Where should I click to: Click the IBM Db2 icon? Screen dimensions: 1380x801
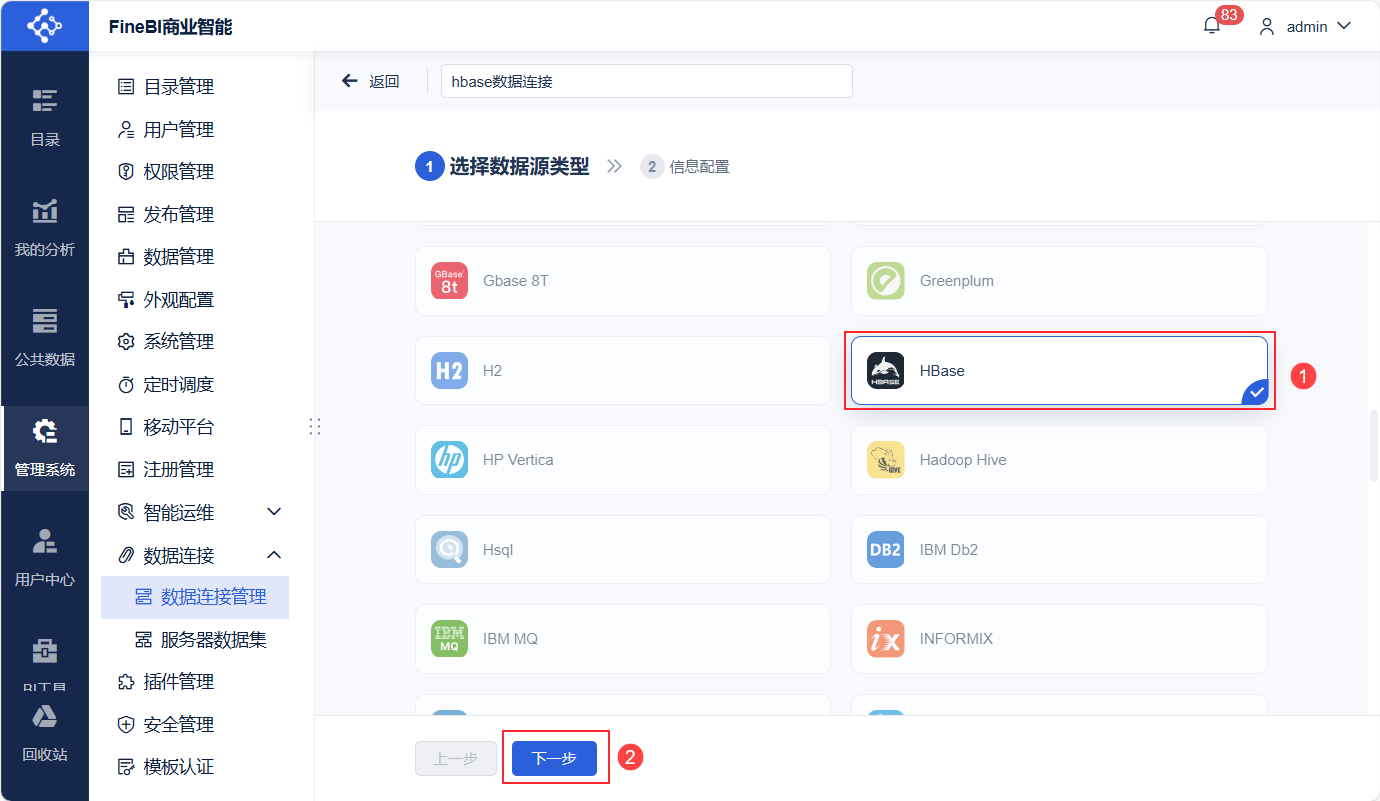[885, 550]
